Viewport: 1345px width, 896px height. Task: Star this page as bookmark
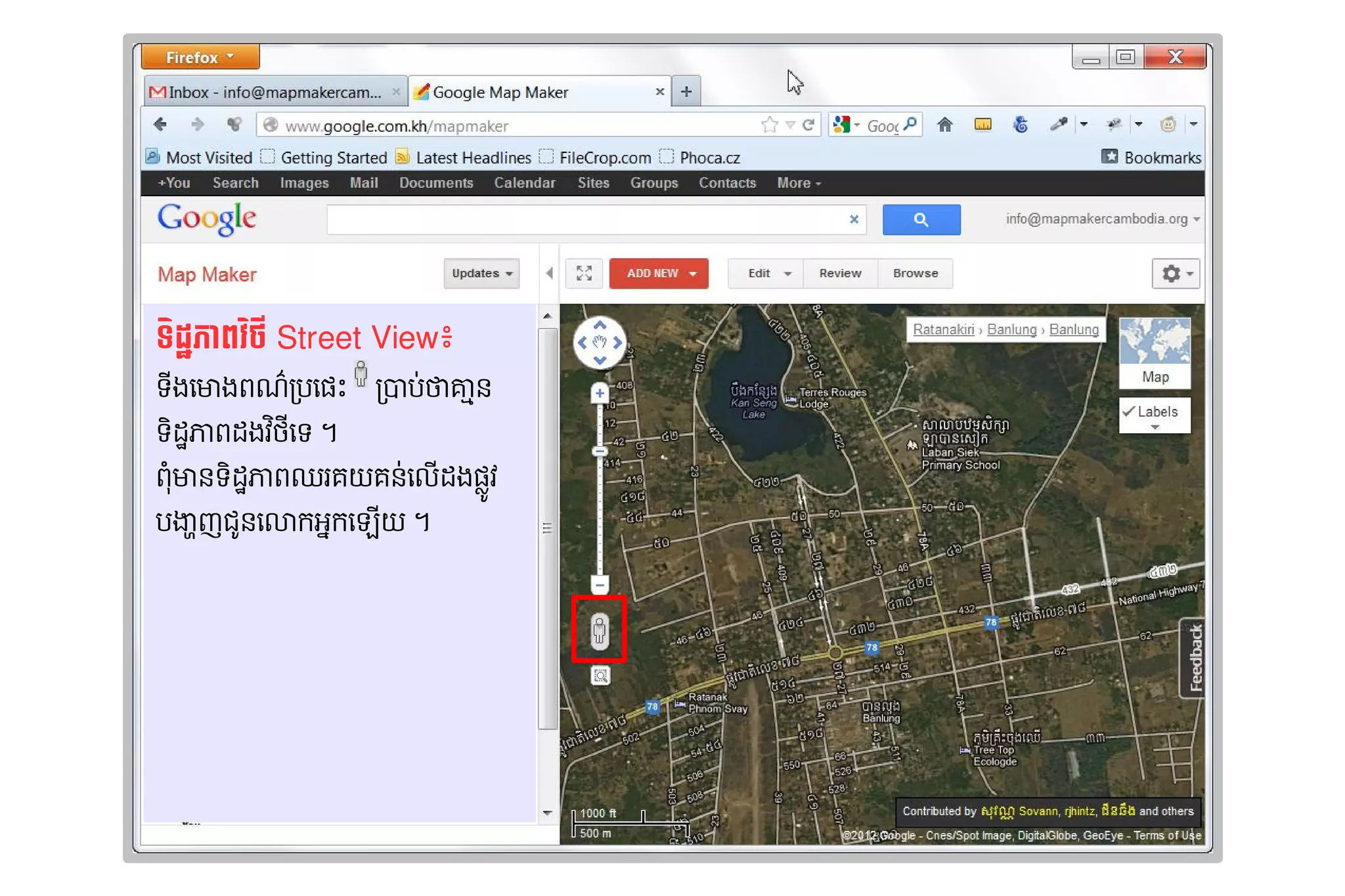coord(770,125)
